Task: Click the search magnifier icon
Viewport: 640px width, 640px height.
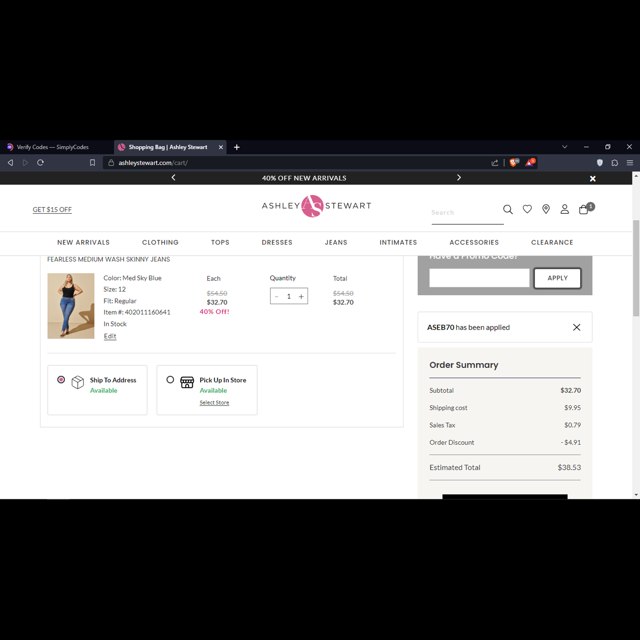Action: [x=507, y=209]
